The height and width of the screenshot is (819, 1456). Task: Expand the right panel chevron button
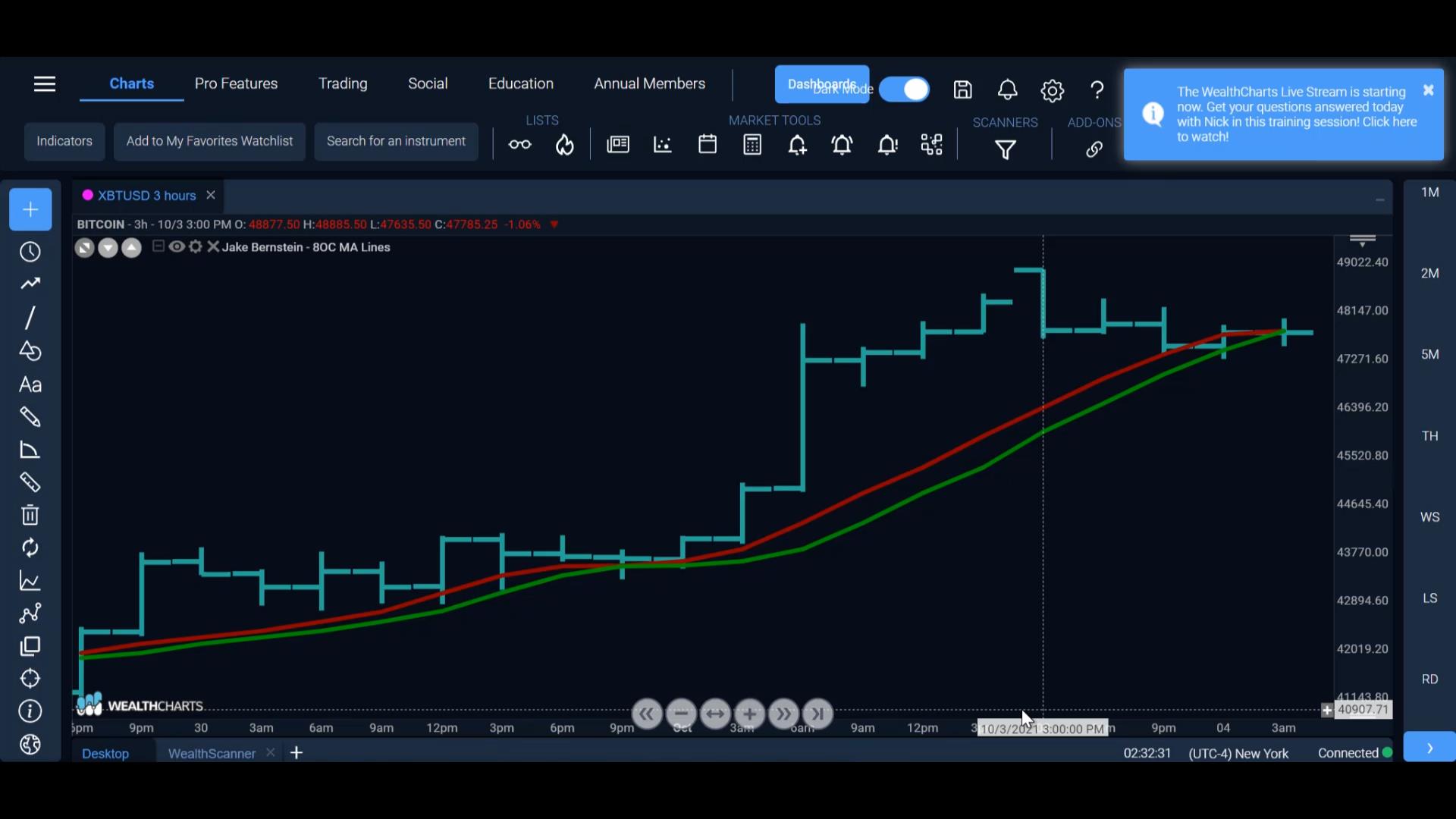coord(1429,748)
